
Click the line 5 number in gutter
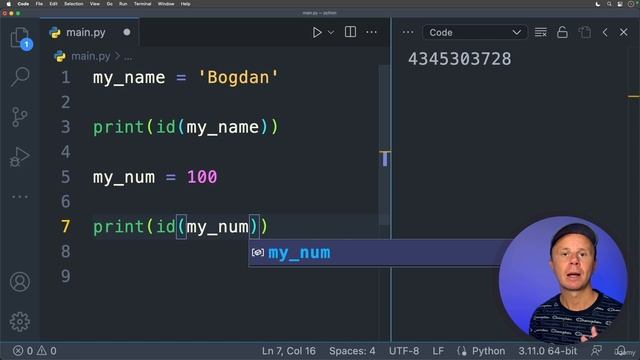66,177
